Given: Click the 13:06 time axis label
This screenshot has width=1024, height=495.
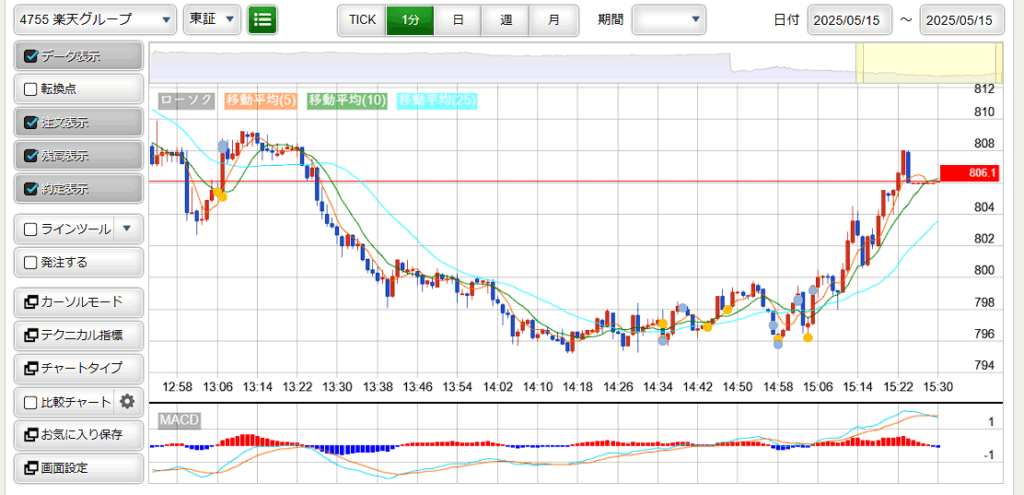Looking at the screenshot, I should tap(218, 387).
